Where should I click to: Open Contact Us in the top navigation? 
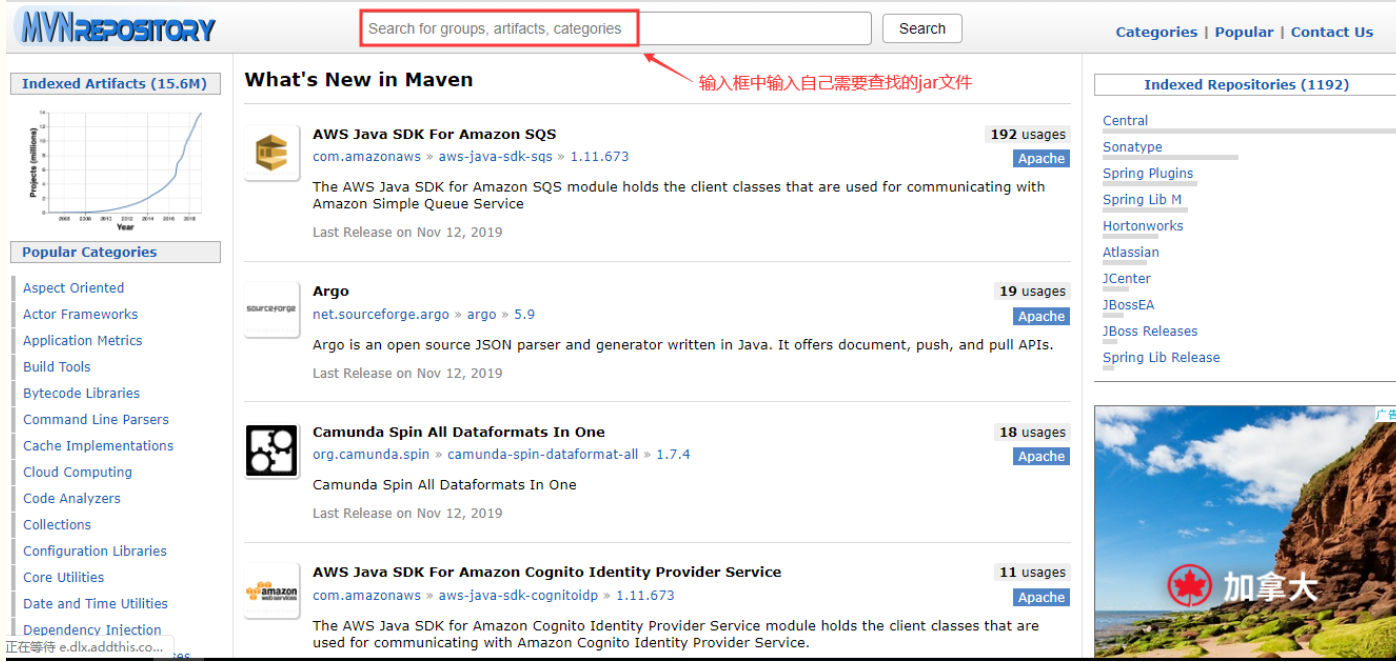tap(1332, 32)
